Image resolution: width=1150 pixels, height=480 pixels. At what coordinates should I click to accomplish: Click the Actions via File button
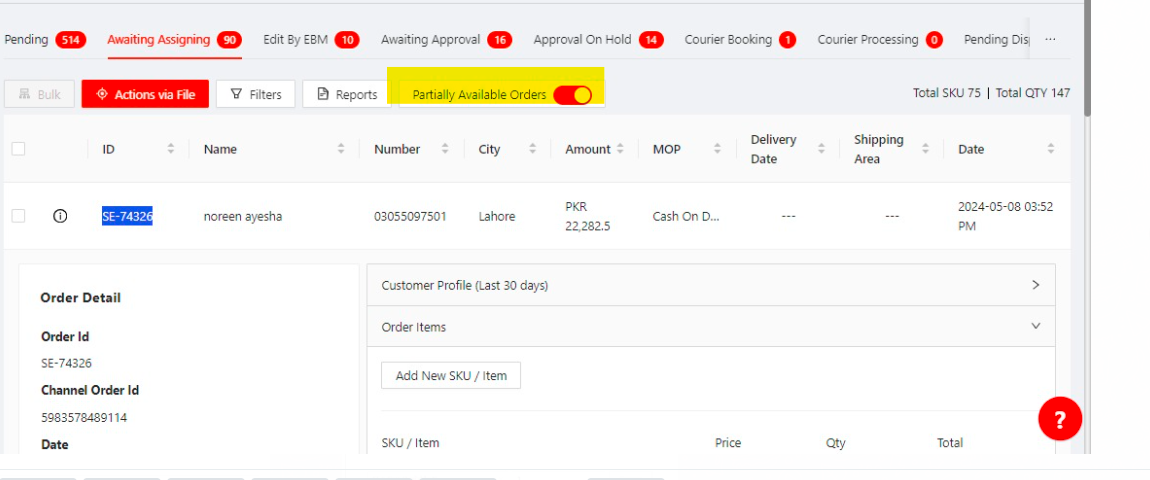[x=145, y=94]
